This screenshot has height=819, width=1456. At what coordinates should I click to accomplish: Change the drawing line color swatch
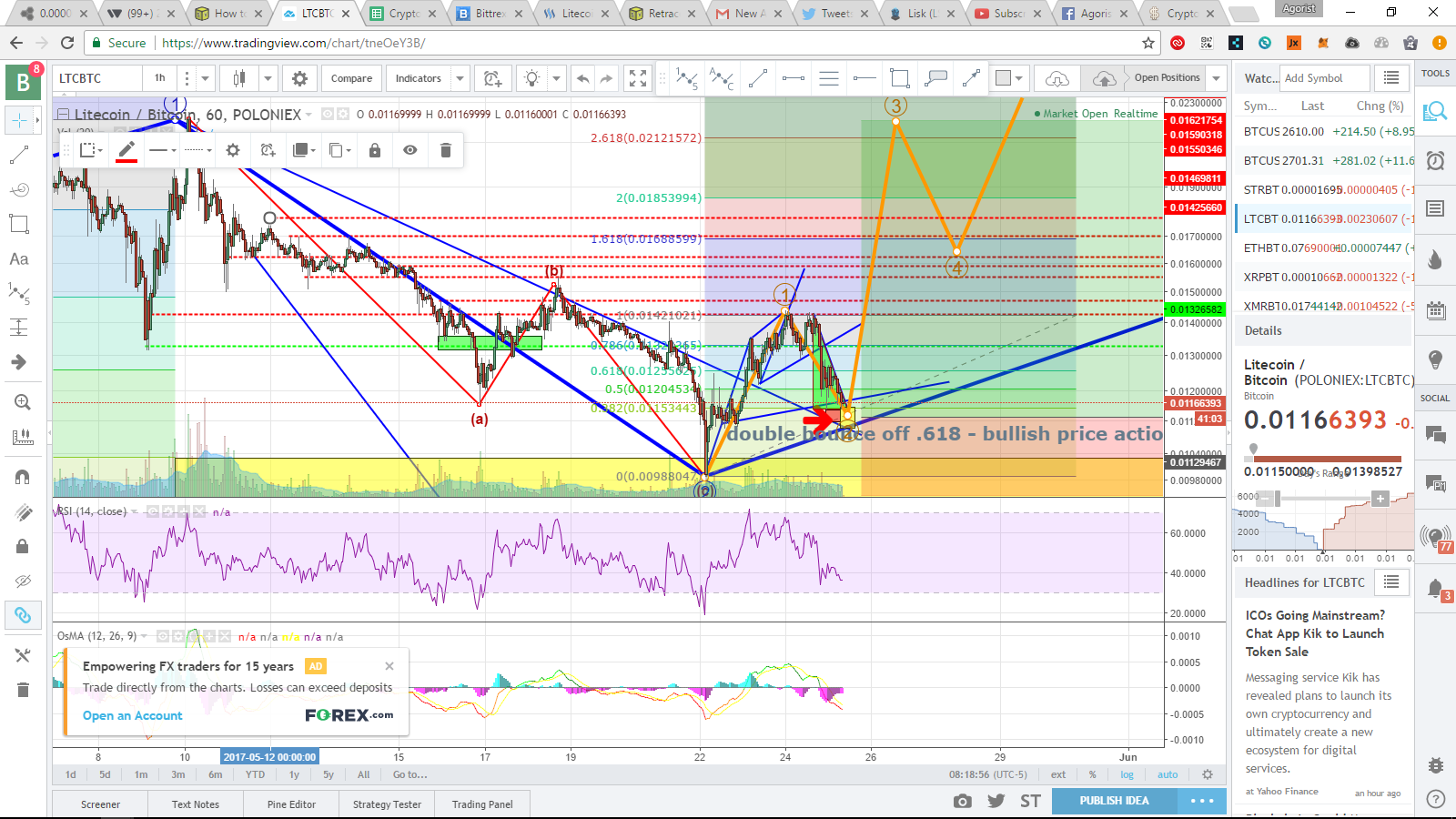[x=126, y=150]
